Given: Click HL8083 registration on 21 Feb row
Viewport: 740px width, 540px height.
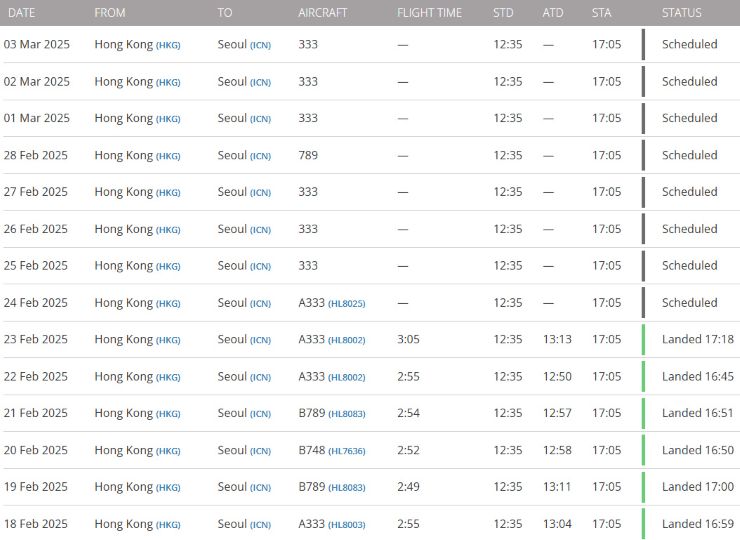Looking at the screenshot, I should coord(346,414).
